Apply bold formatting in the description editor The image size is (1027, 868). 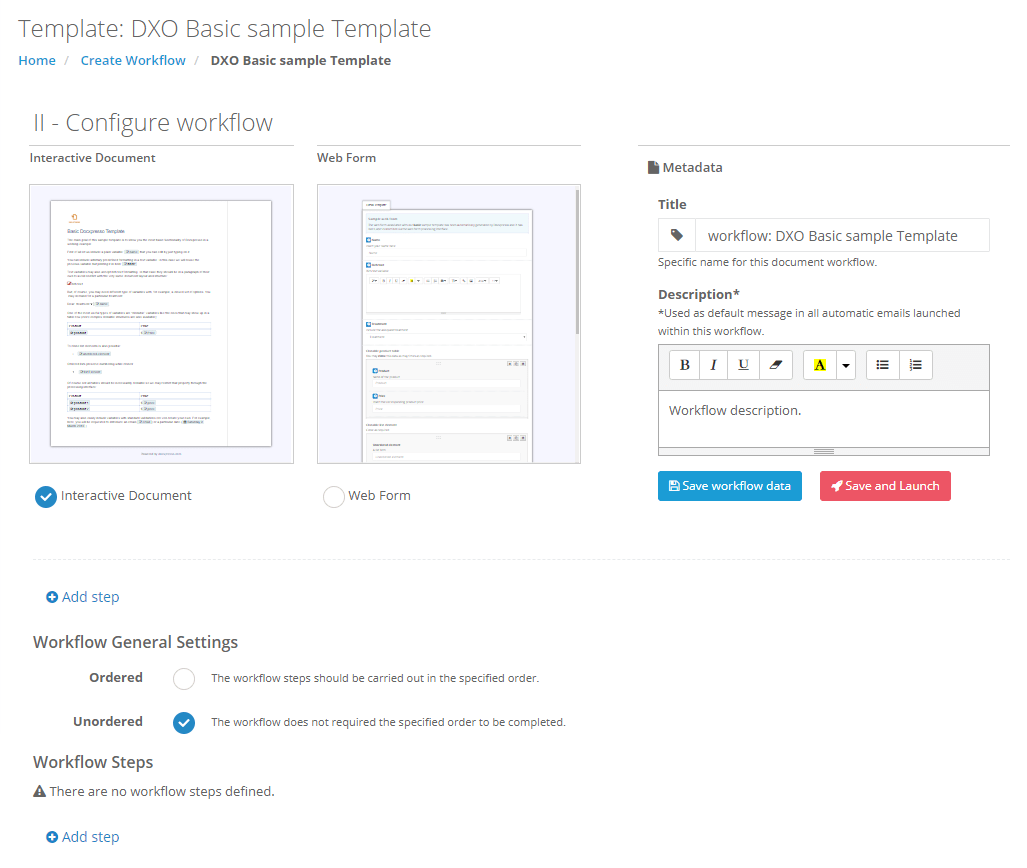click(x=684, y=365)
